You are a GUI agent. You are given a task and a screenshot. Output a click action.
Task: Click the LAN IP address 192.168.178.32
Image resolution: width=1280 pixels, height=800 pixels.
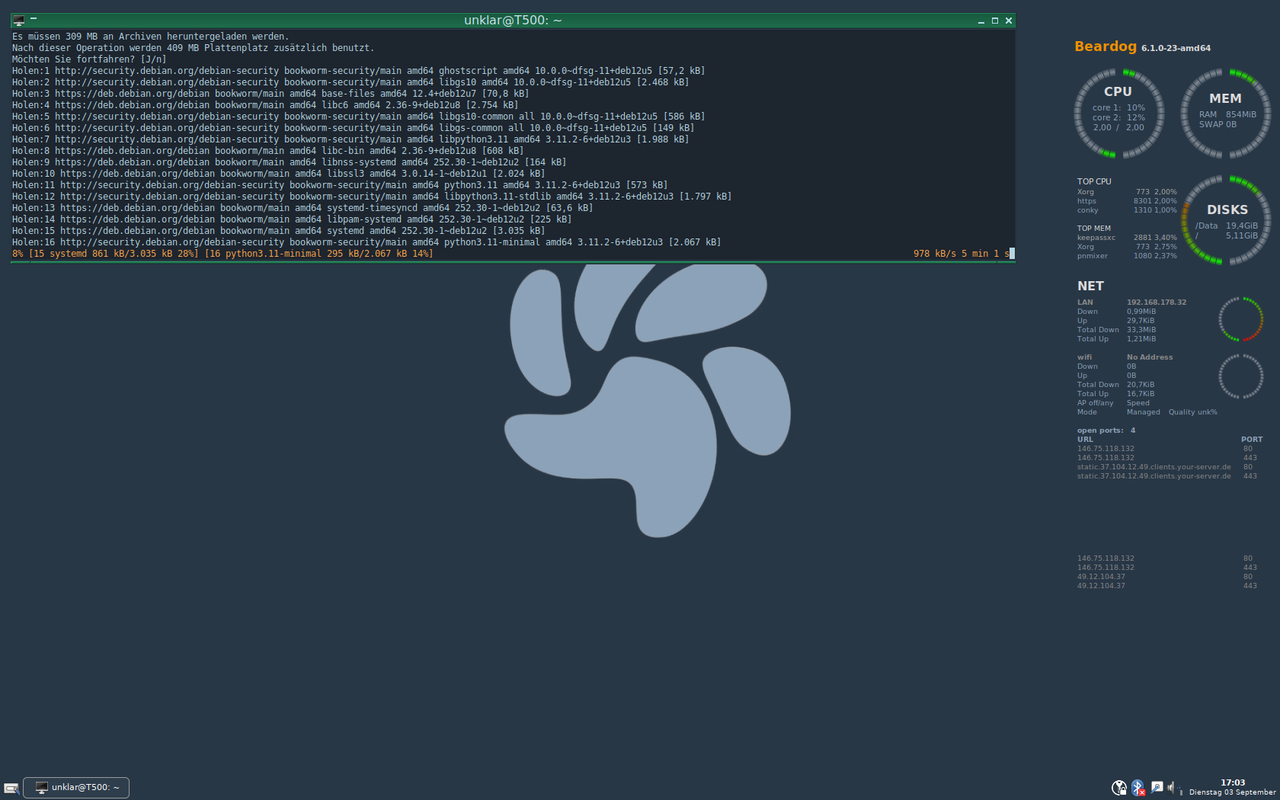pyautogui.click(x=1156, y=302)
